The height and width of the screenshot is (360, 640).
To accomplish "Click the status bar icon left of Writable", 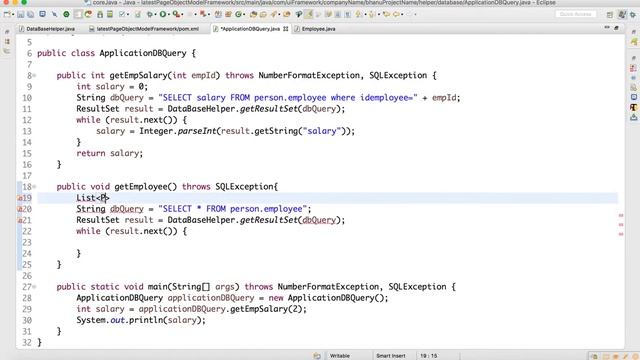I will 317,356.
